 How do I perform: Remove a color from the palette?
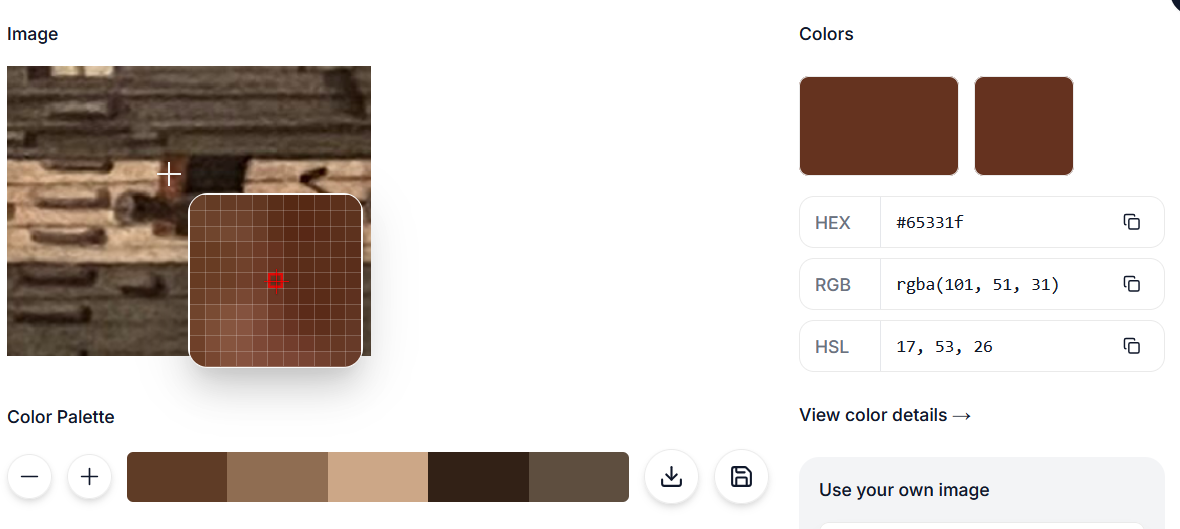tap(30, 477)
